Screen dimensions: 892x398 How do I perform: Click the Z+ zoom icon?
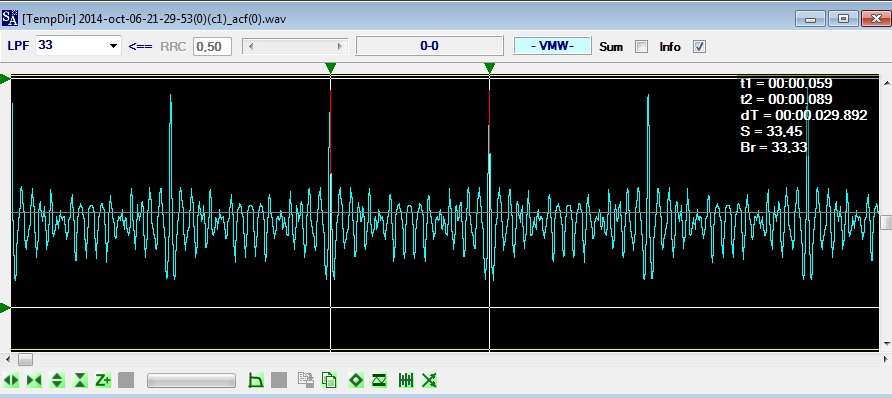(x=103, y=380)
